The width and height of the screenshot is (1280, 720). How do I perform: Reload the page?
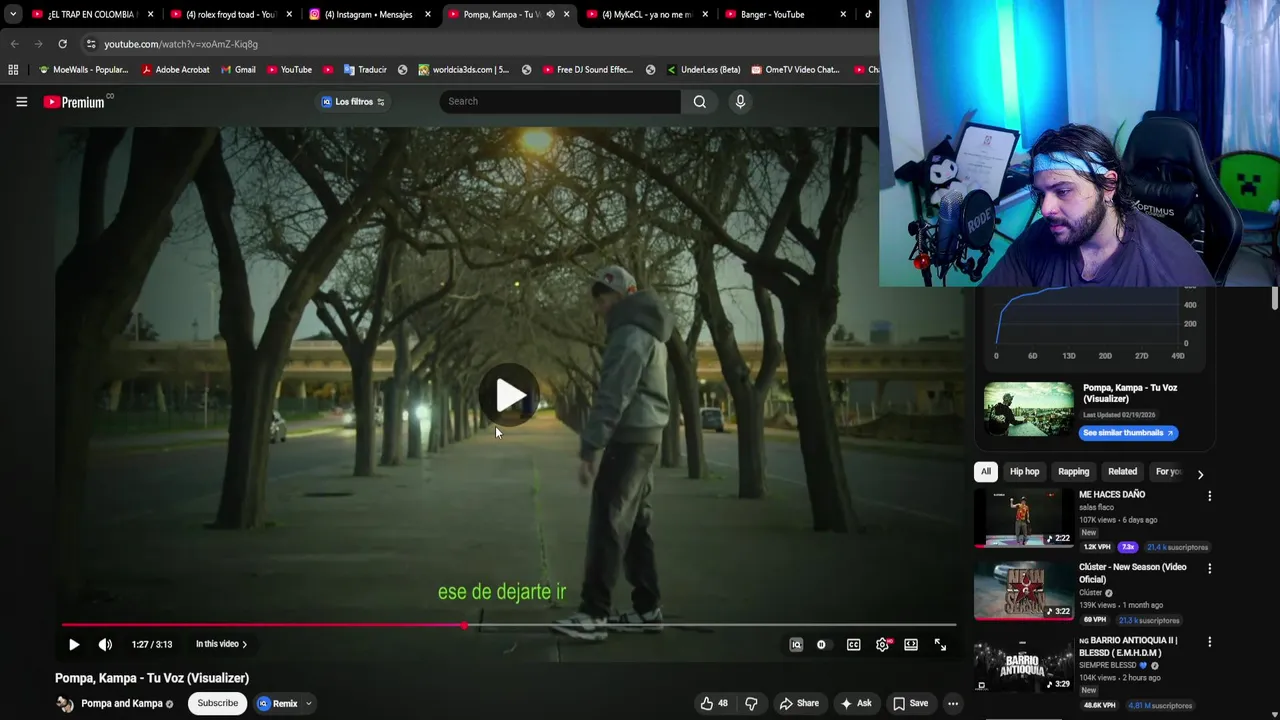pos(62,44)
